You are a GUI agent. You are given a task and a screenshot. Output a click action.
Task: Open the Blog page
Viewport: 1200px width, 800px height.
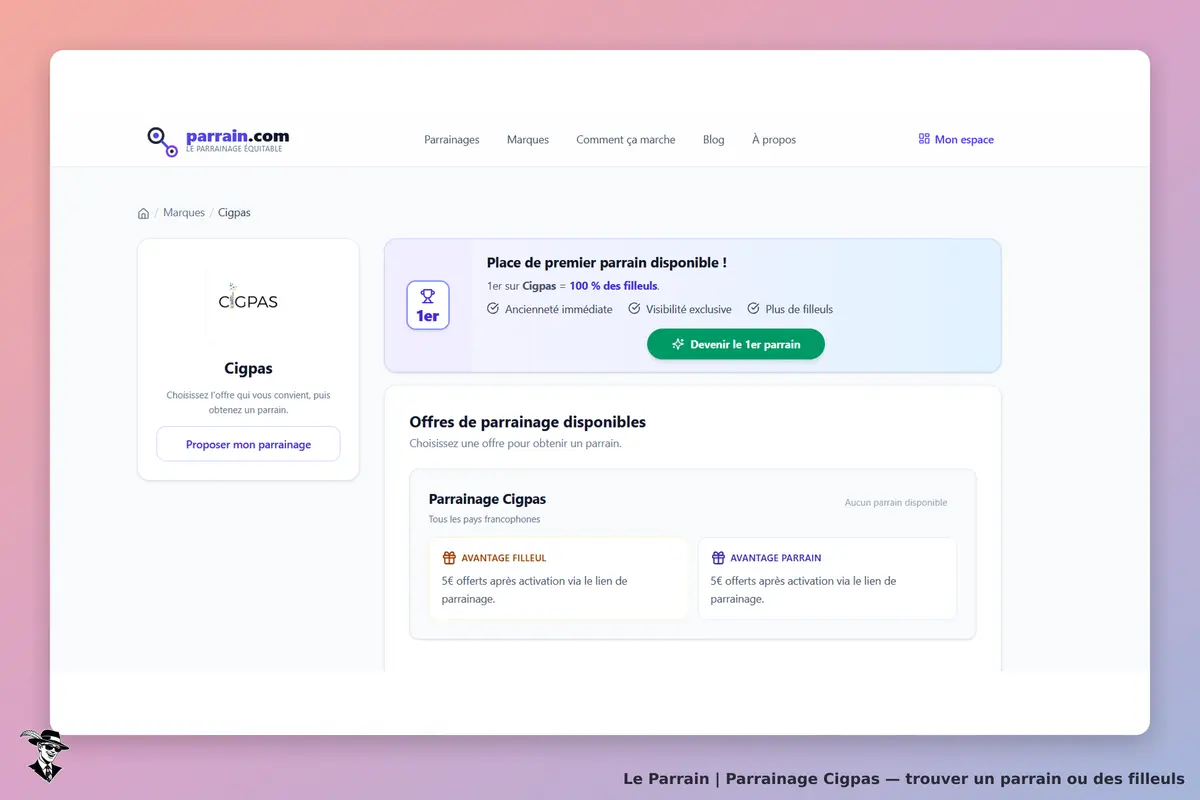(x=714, y=140)
